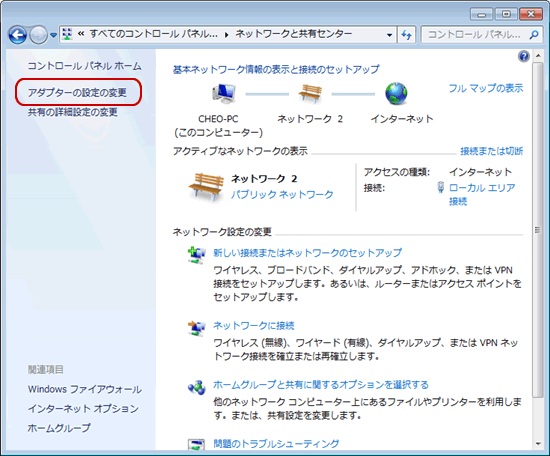Image resolution: width=550 pixels, height=456 pixels.
Task: Open 共有の詳細設定の変更 link
Action: [x=73, y=112]
